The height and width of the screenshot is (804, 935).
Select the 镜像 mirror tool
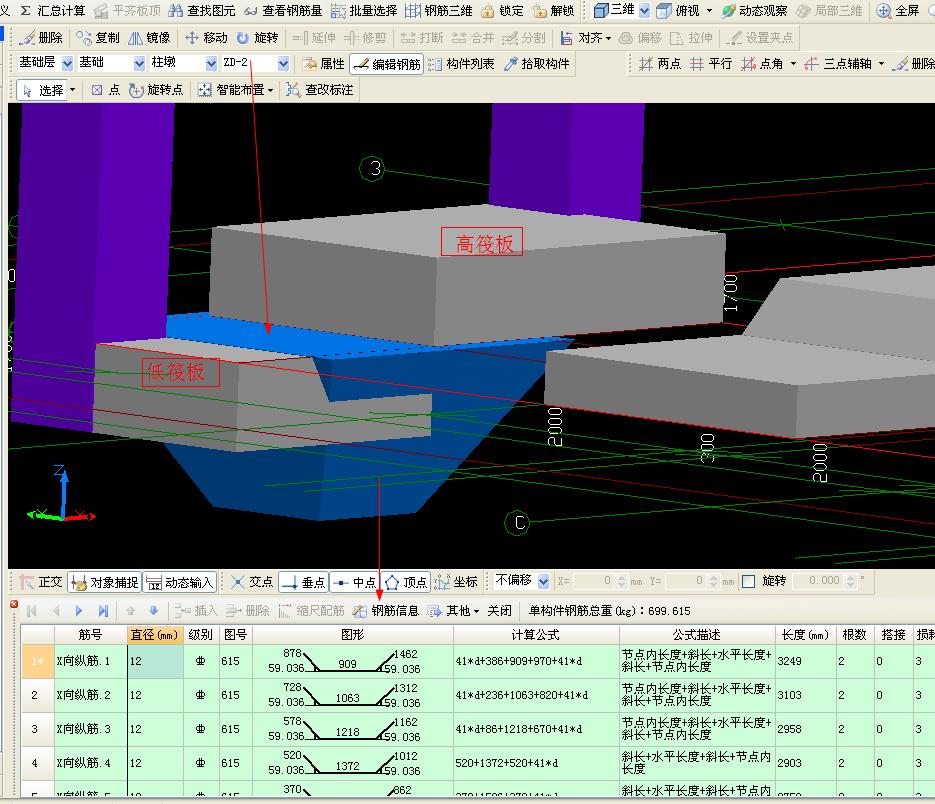[x=150, y=38]
